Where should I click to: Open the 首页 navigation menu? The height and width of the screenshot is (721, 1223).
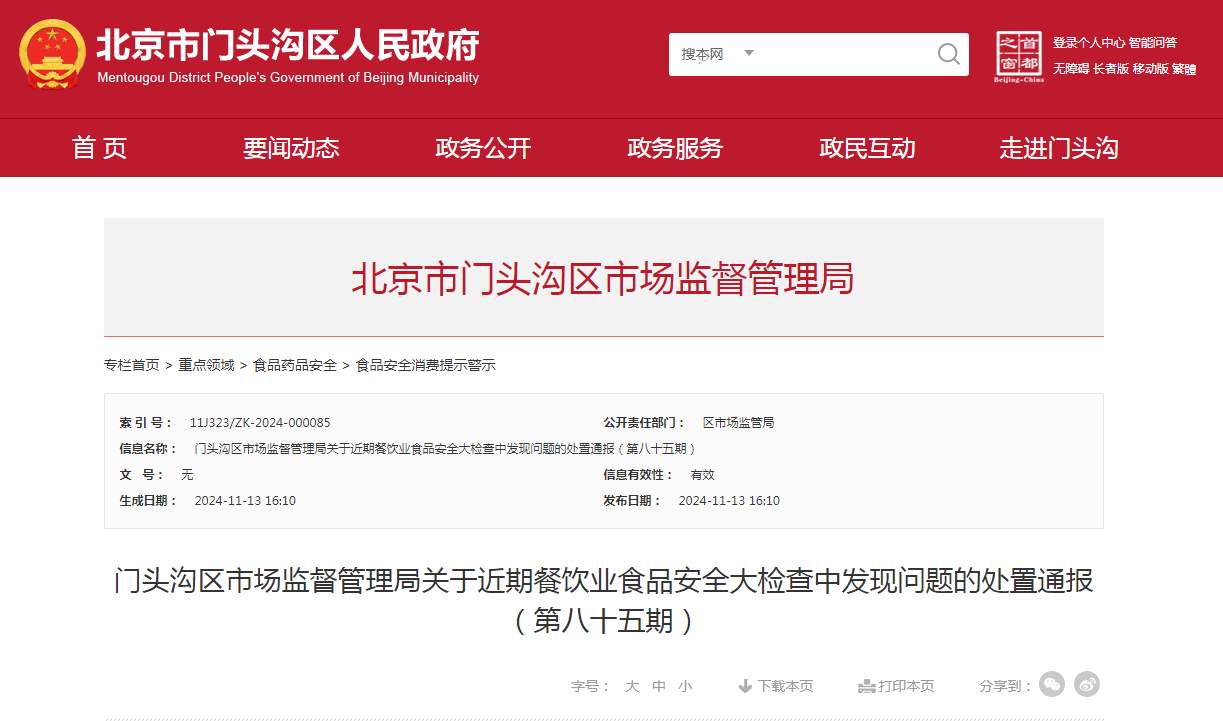click(x=100, y=148)
